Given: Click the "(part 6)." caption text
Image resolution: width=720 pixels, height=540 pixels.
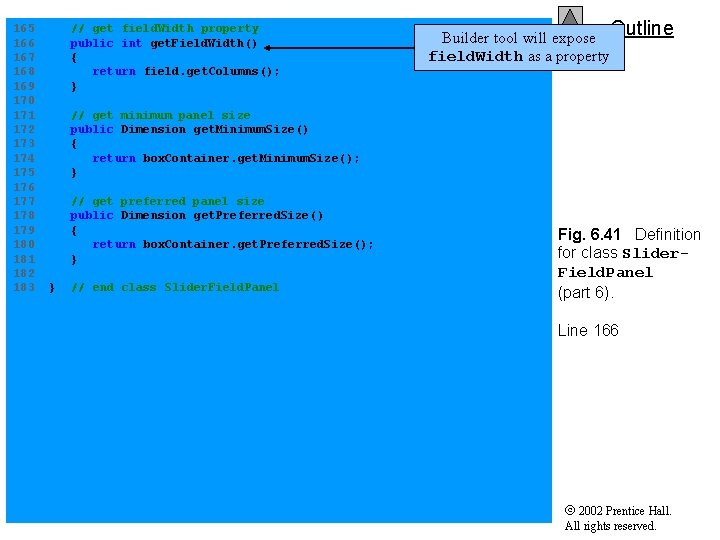Looking at the screenshot, I should (x=585, y=292).
